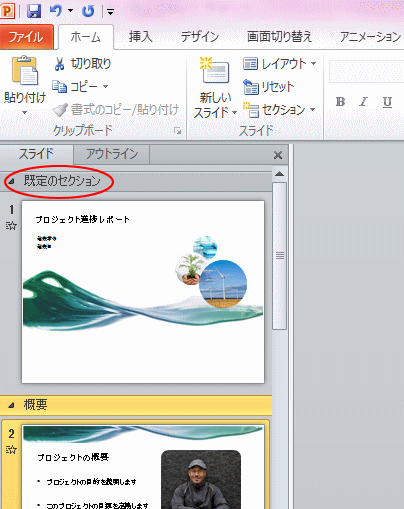Open the ファイル tab
The image size is (404, 509).
27,37
